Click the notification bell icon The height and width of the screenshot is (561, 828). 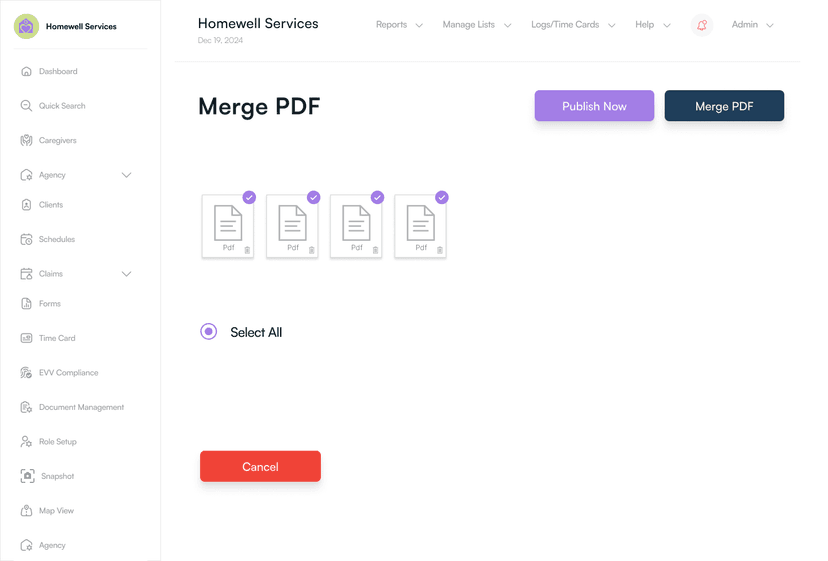coord(701,25)
